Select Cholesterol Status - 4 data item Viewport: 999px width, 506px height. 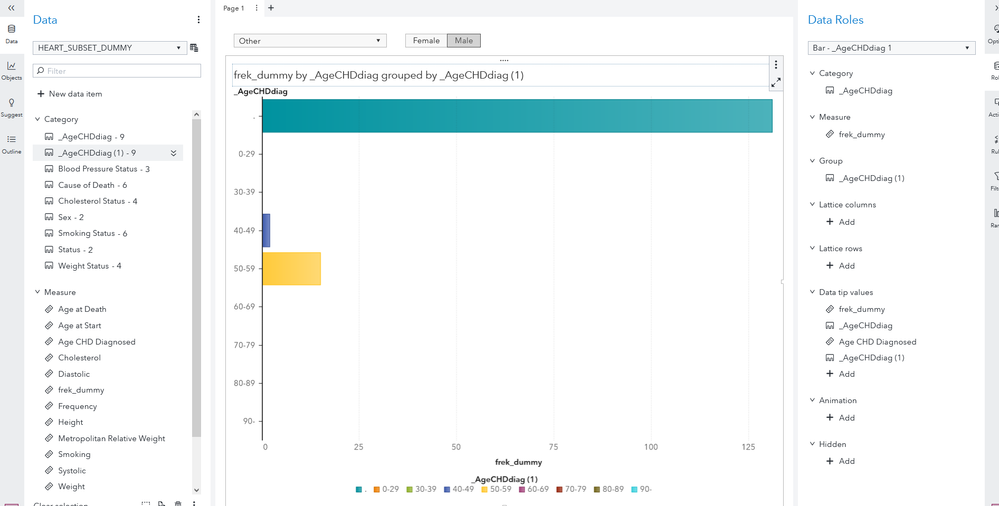click(97, 201)
